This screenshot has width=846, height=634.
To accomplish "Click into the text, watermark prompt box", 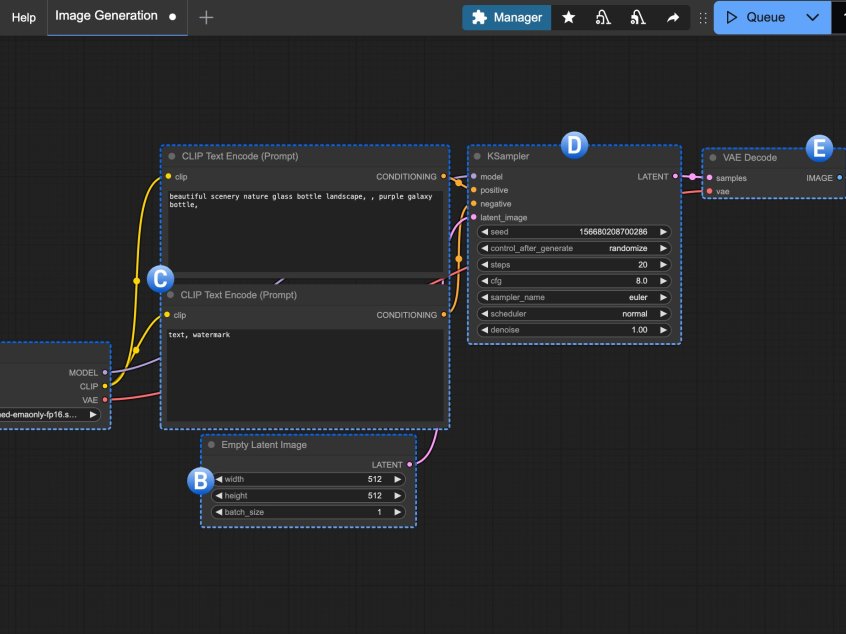I will point(305,374).
